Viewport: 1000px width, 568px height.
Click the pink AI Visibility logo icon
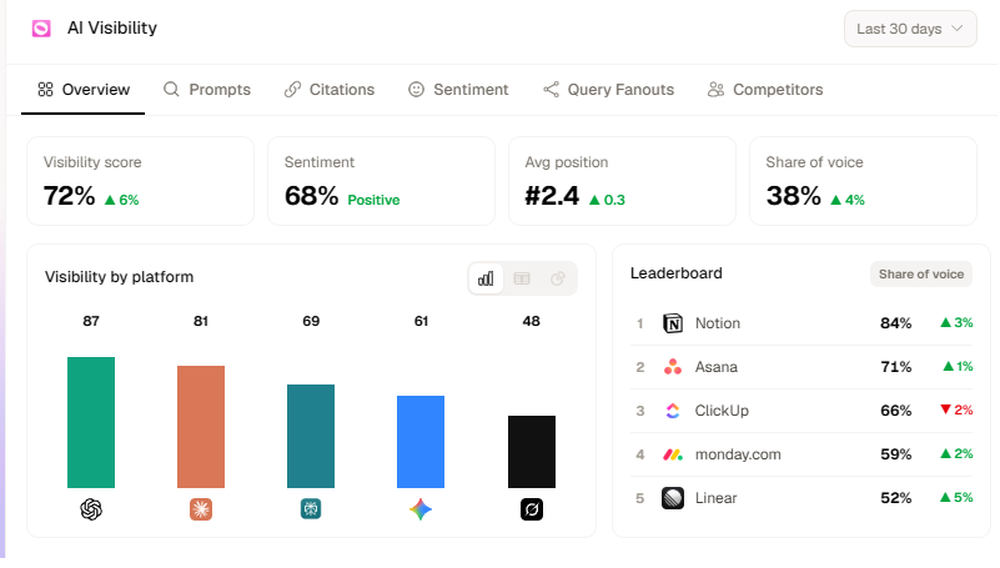(41, 29)
